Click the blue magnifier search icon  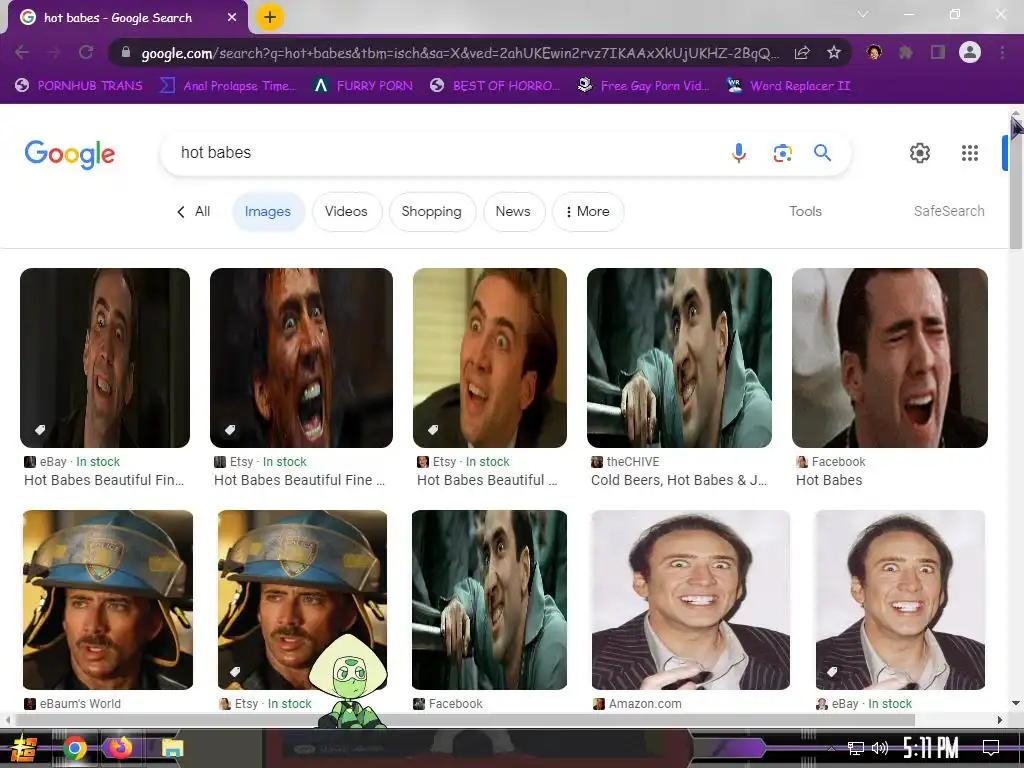coord(822,153)
